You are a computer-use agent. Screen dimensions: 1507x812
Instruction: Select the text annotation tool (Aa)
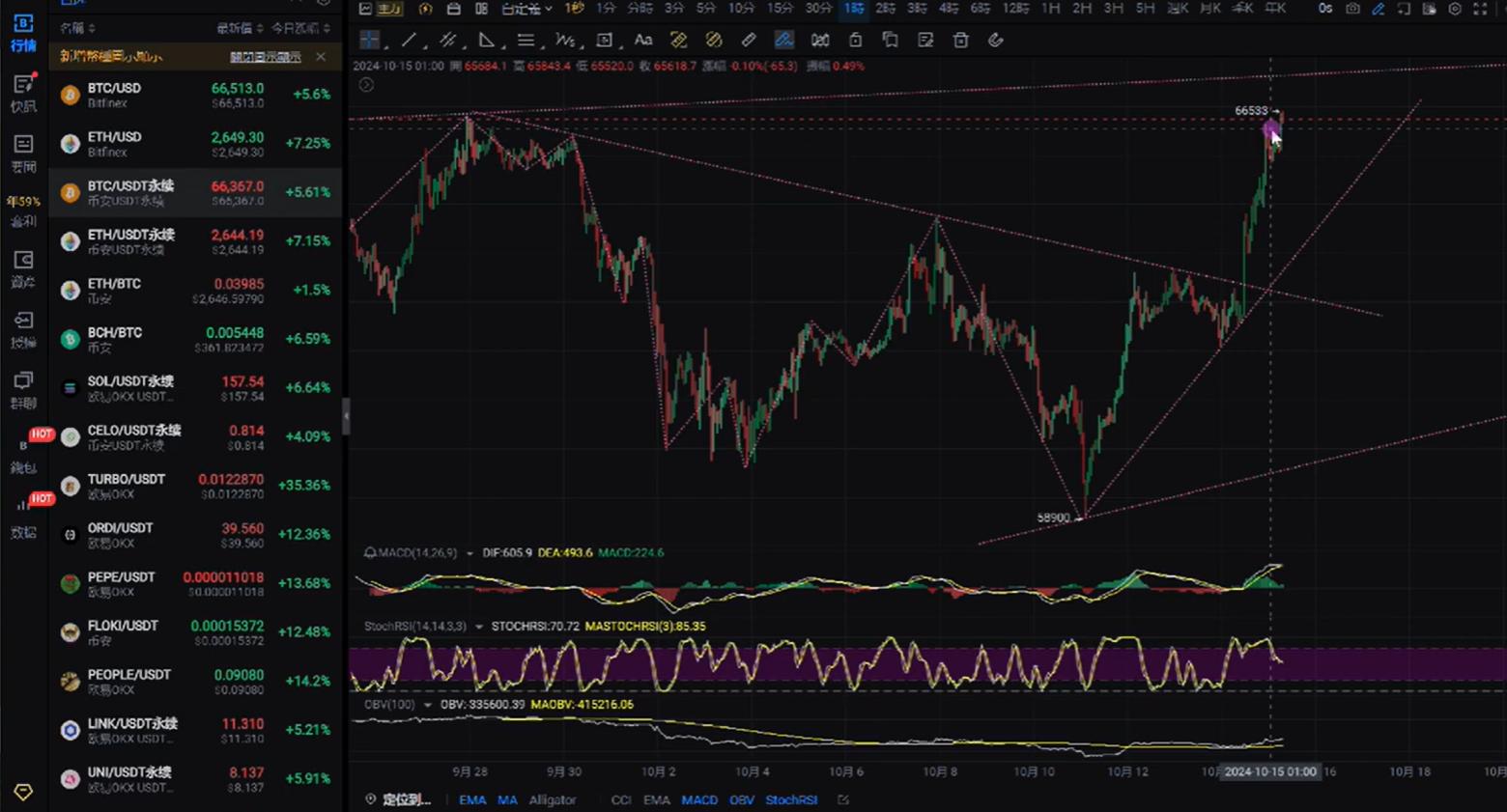click(642, 41)
